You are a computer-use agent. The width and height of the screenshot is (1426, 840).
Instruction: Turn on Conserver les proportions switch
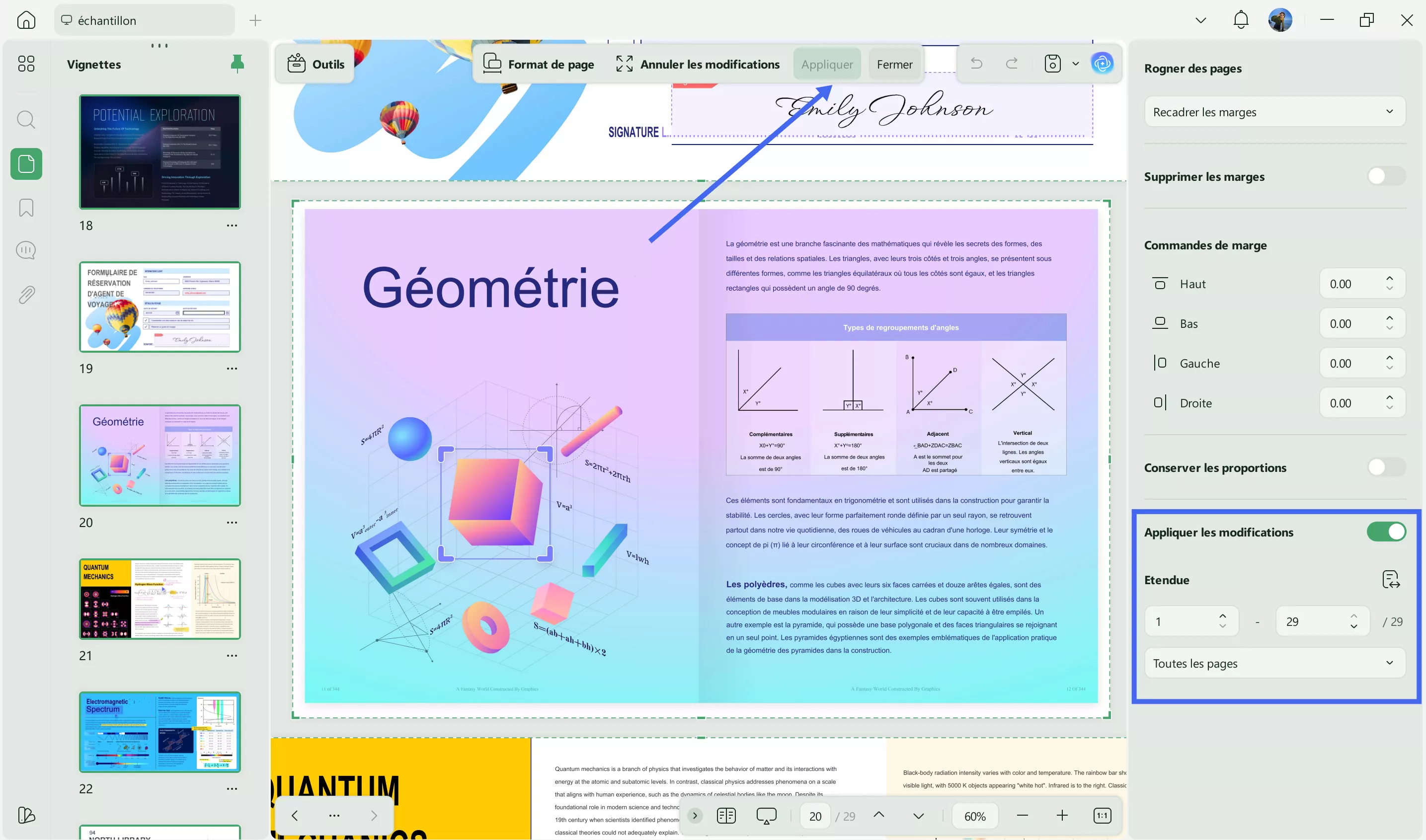1385,467
